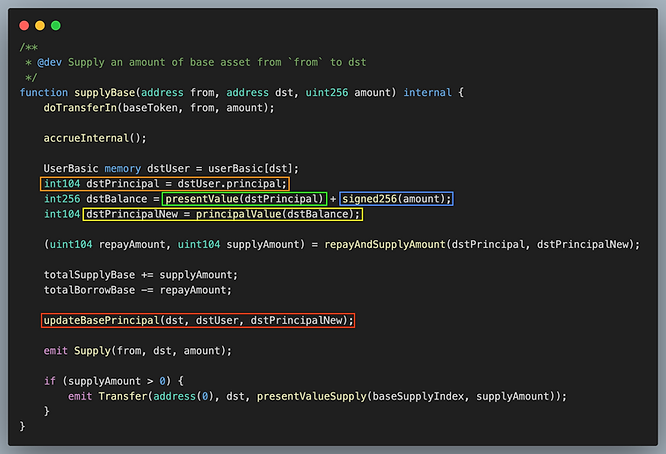Screen dimensions: 666x454
Task: Click the blue-boxed signed256(amount) expression
Action: (x=397, y=199)
